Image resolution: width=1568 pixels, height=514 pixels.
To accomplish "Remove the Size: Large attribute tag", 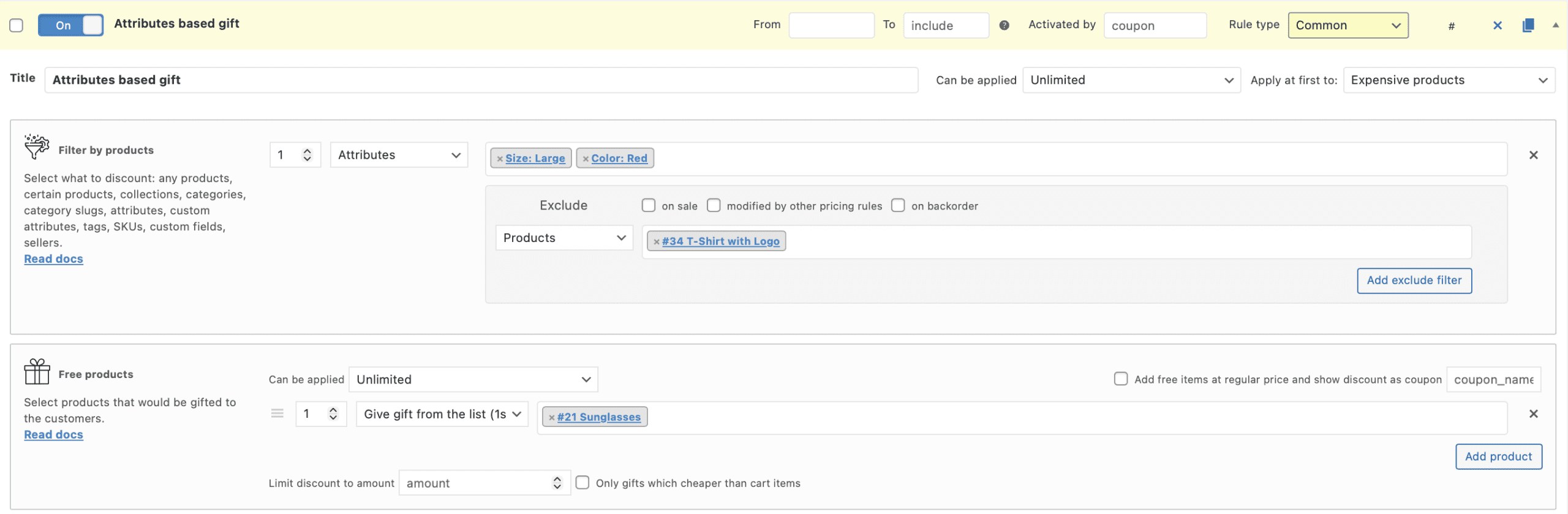I will coord(500,159).
